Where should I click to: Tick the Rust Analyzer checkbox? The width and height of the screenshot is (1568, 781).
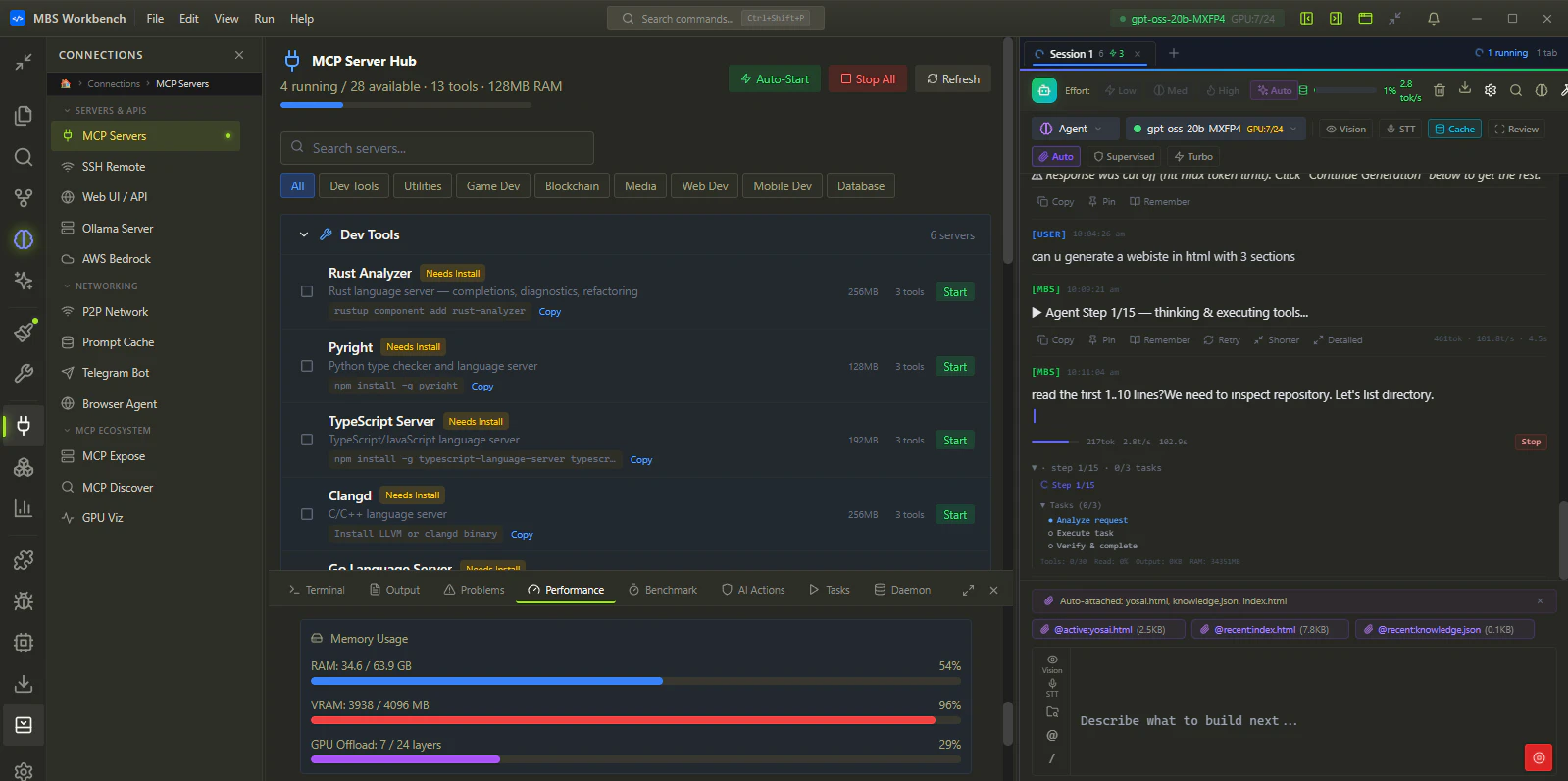point(307,291)
